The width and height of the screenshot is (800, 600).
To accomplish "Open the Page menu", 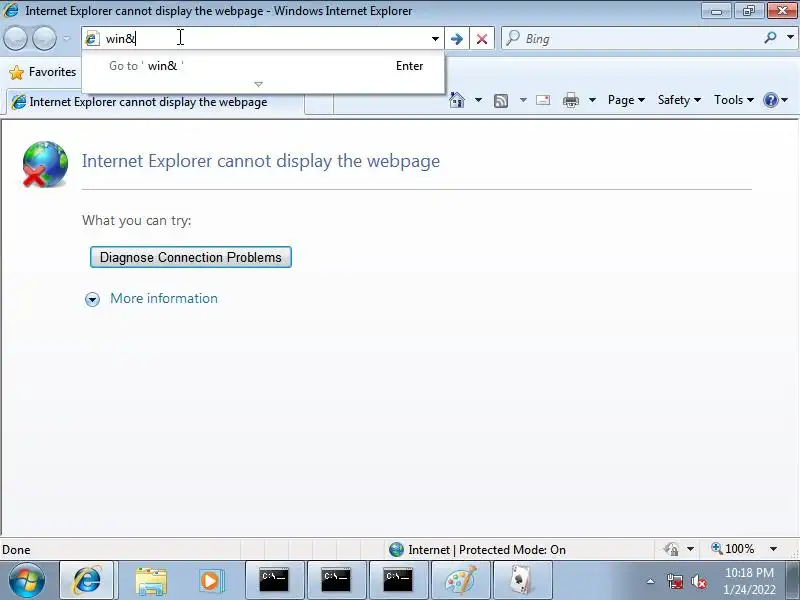I will 626,100.
